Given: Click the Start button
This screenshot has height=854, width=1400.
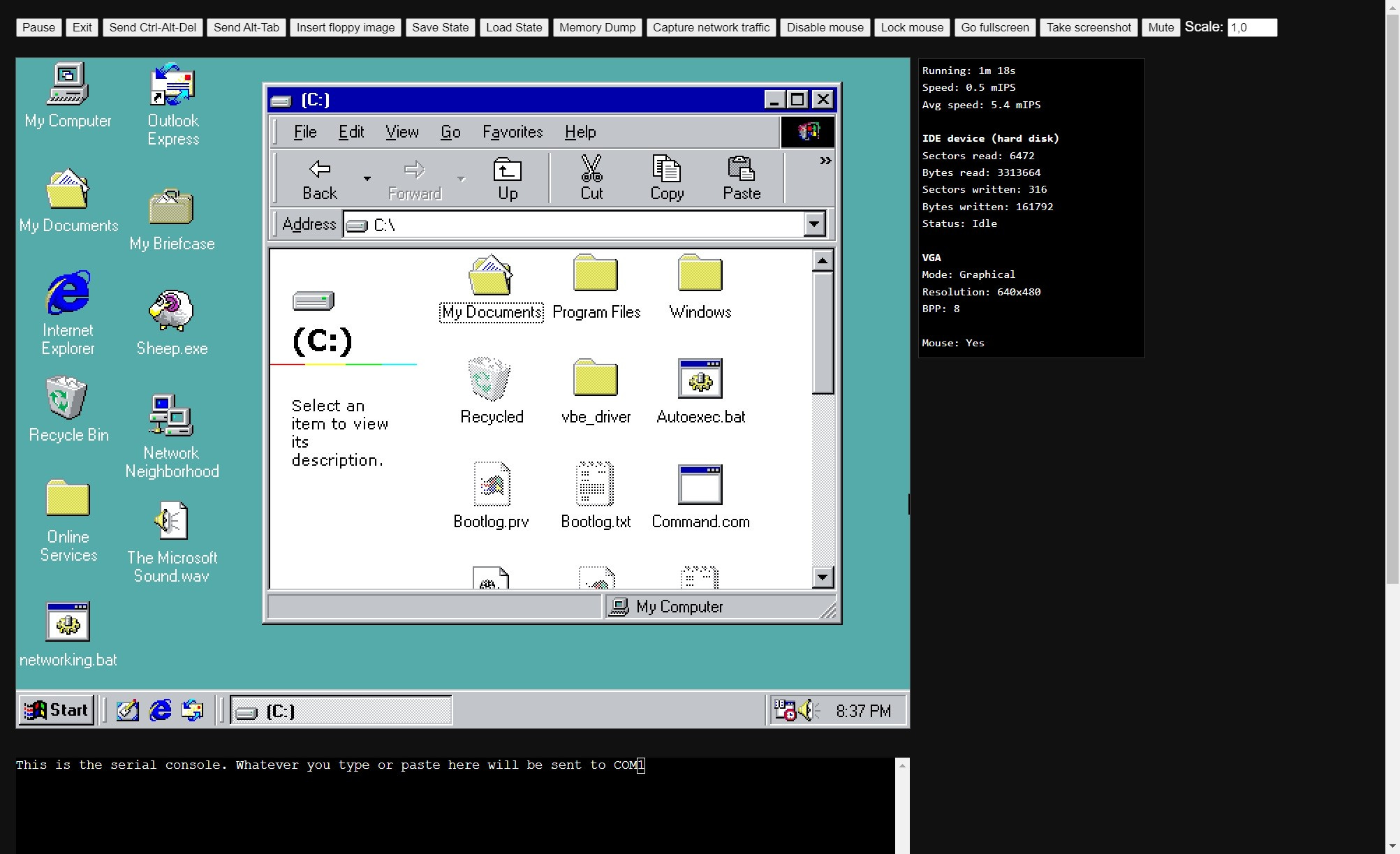Looking at the screenshot, I should pyautogui.click(x=57, y=710).
